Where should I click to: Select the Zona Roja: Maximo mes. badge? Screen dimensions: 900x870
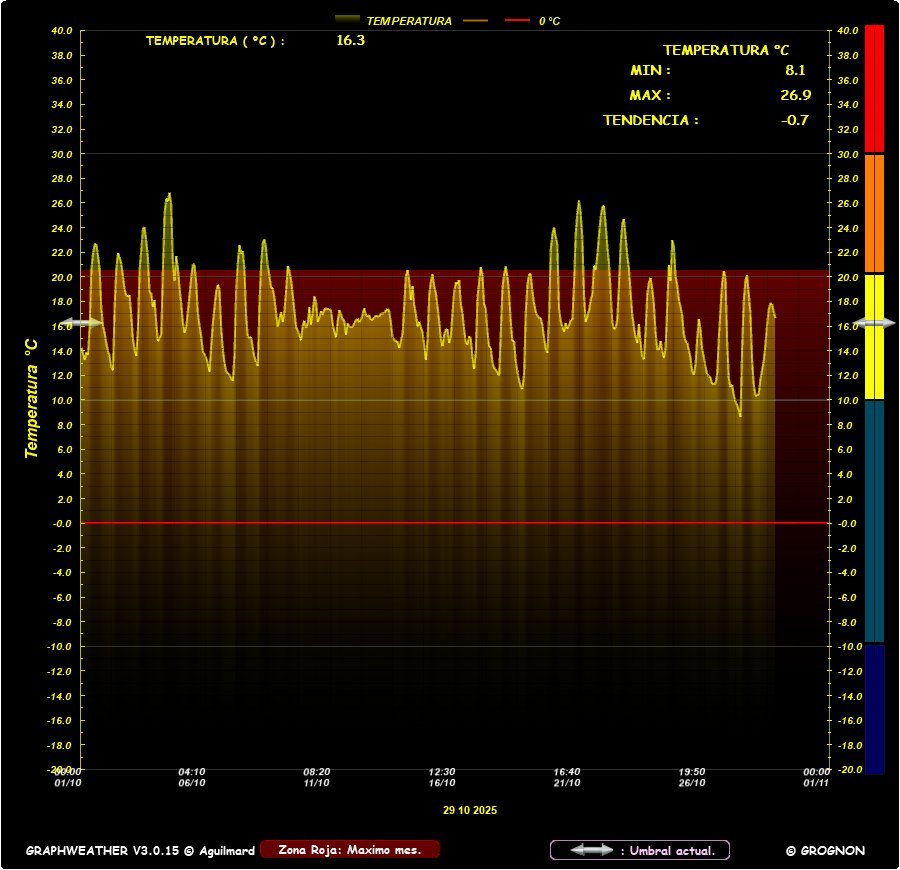[349, 850]
